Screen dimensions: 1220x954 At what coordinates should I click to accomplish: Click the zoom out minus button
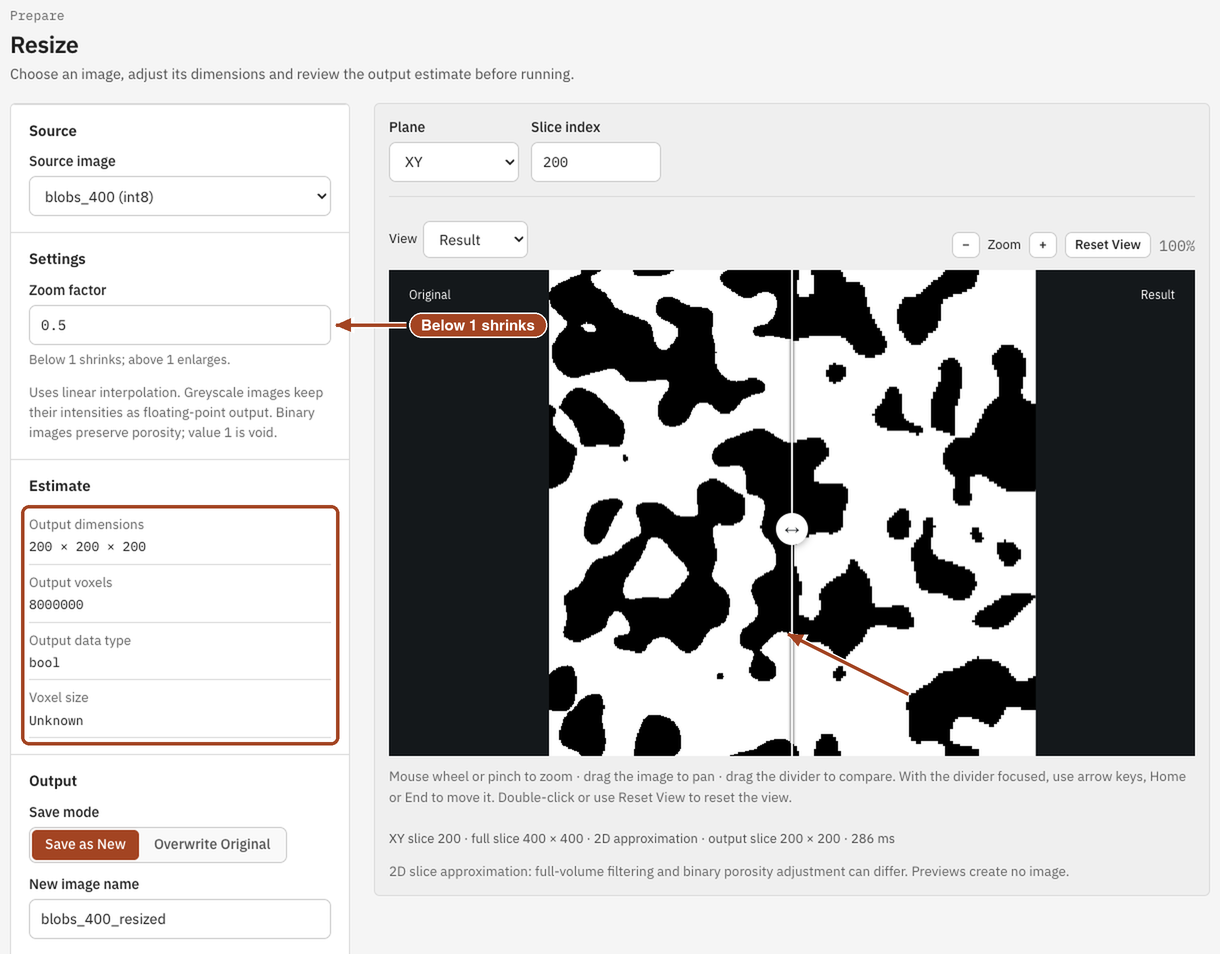point(965,245)
